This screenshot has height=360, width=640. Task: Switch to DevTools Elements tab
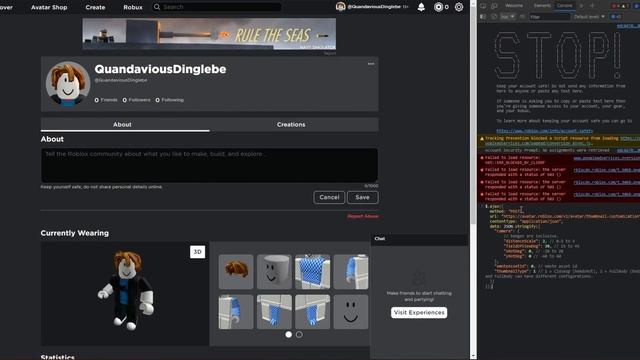pos(542,5)
